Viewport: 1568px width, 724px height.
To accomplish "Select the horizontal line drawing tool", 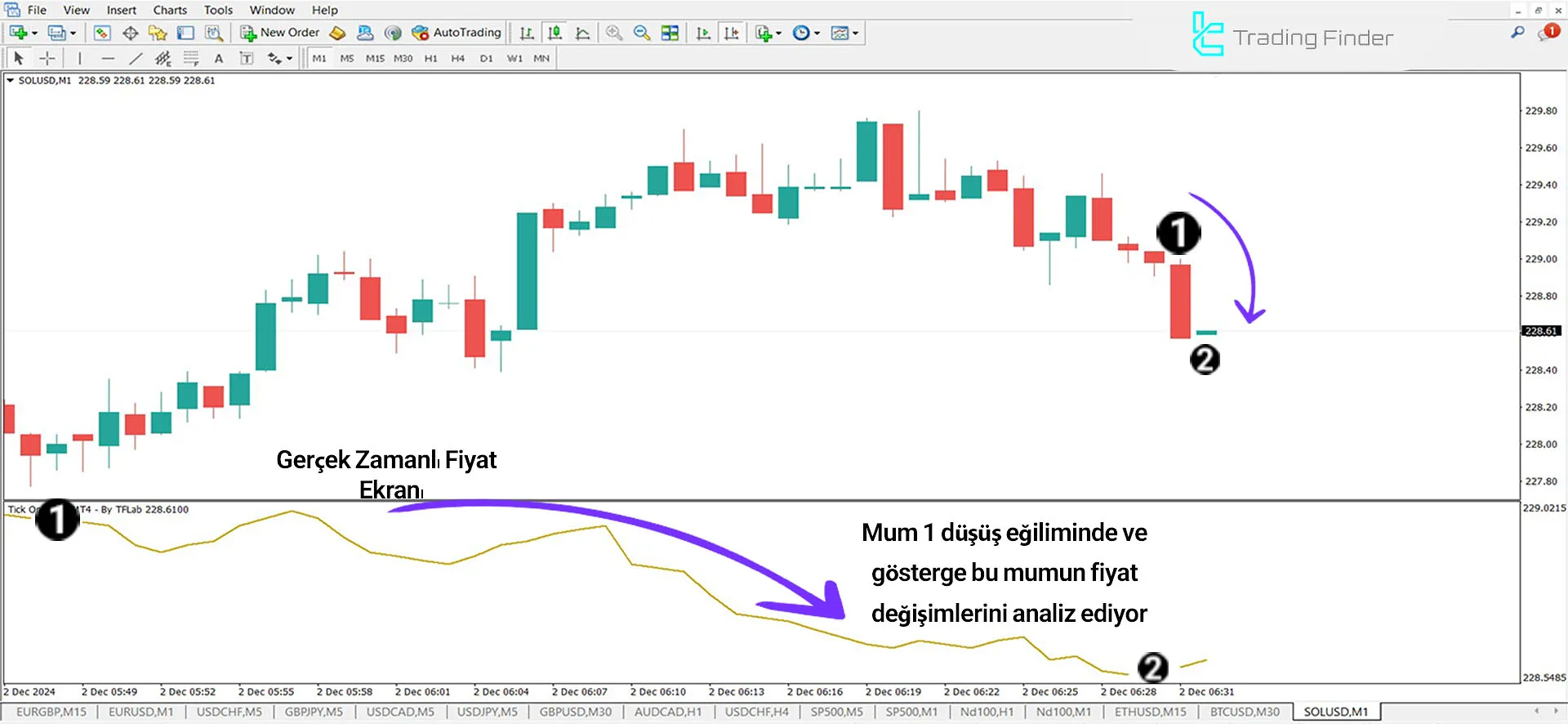I will tap(108, 58).
